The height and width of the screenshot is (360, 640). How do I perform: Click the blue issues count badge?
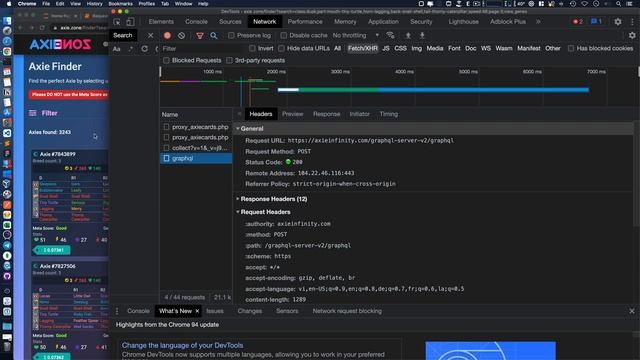tap(596, 22)
